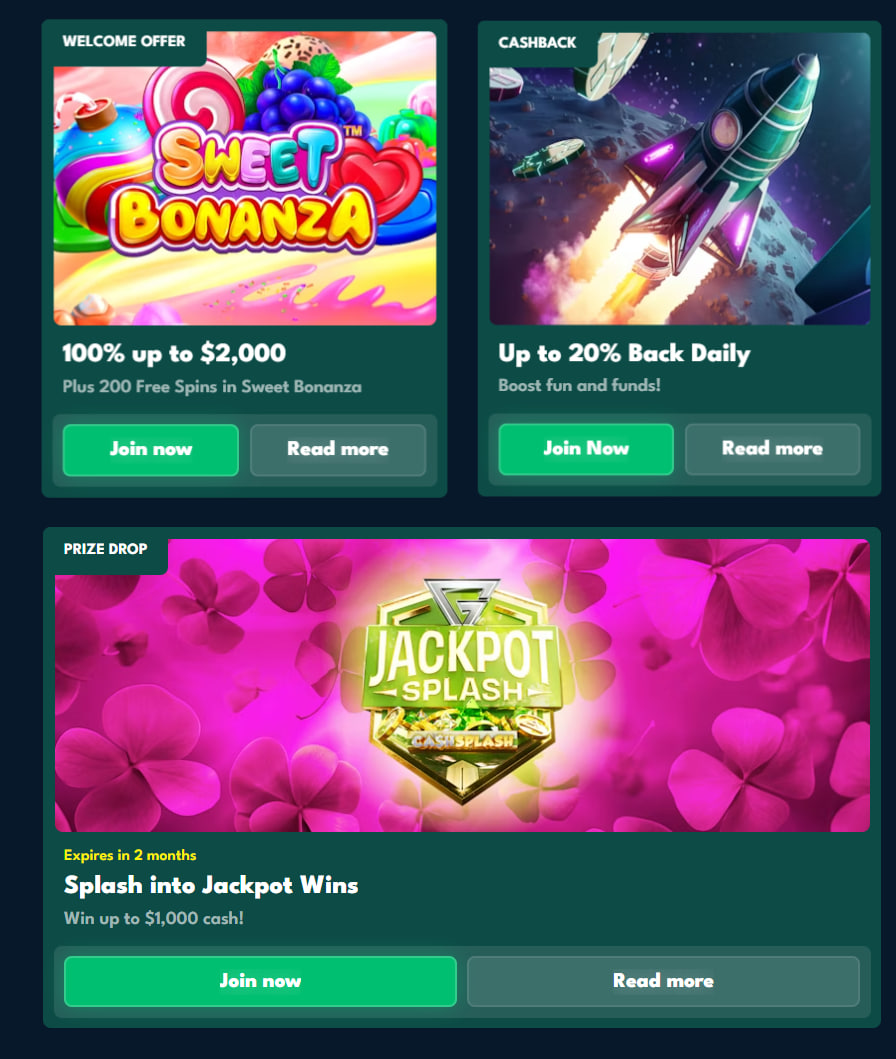This screenshot has height=1059, width=896.
Task: Click Join now for the Prize Drop
Action: [x=260, y=981]
